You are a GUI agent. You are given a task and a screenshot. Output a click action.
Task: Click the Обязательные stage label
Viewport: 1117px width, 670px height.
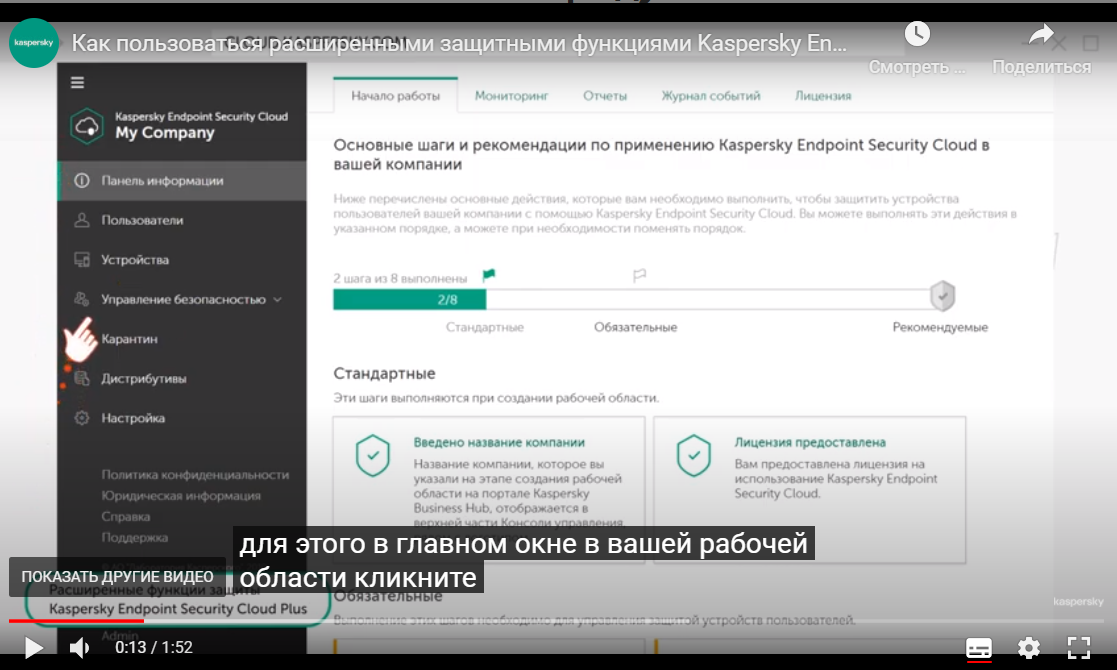(635, 327)
